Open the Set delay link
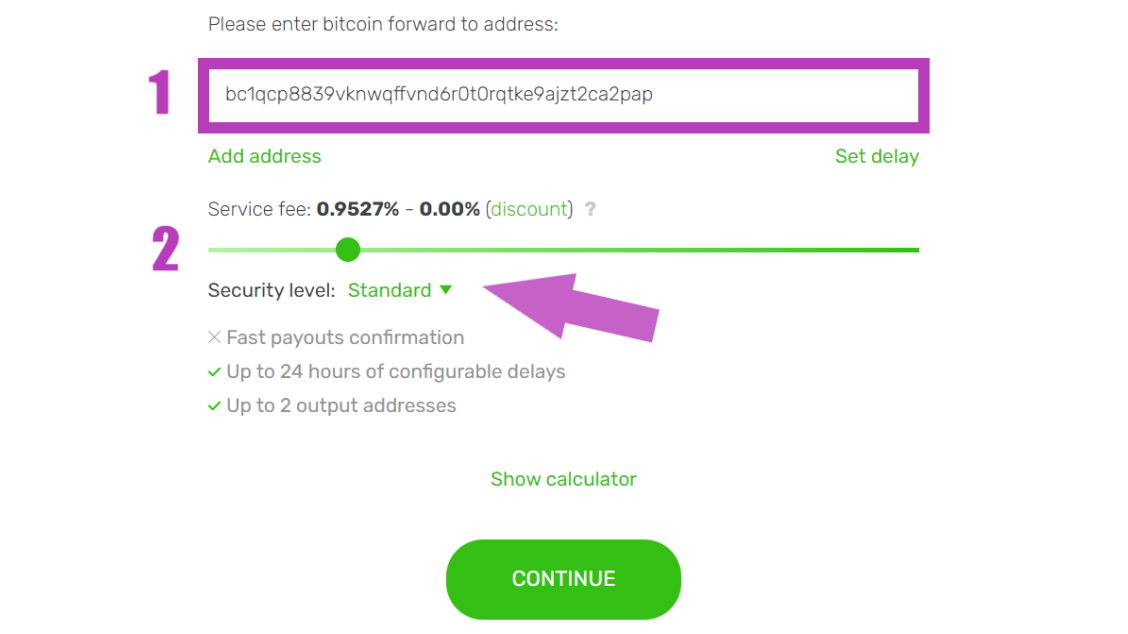Screen dimensions: 1128x634 click(x=876, y=156)
